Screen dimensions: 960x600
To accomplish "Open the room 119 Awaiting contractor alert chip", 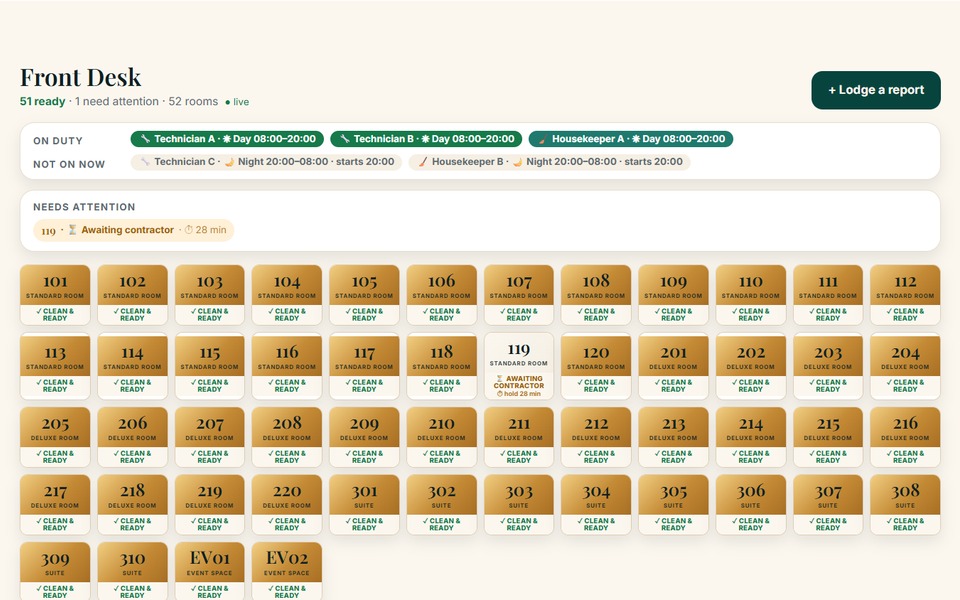I will point(133,230).
